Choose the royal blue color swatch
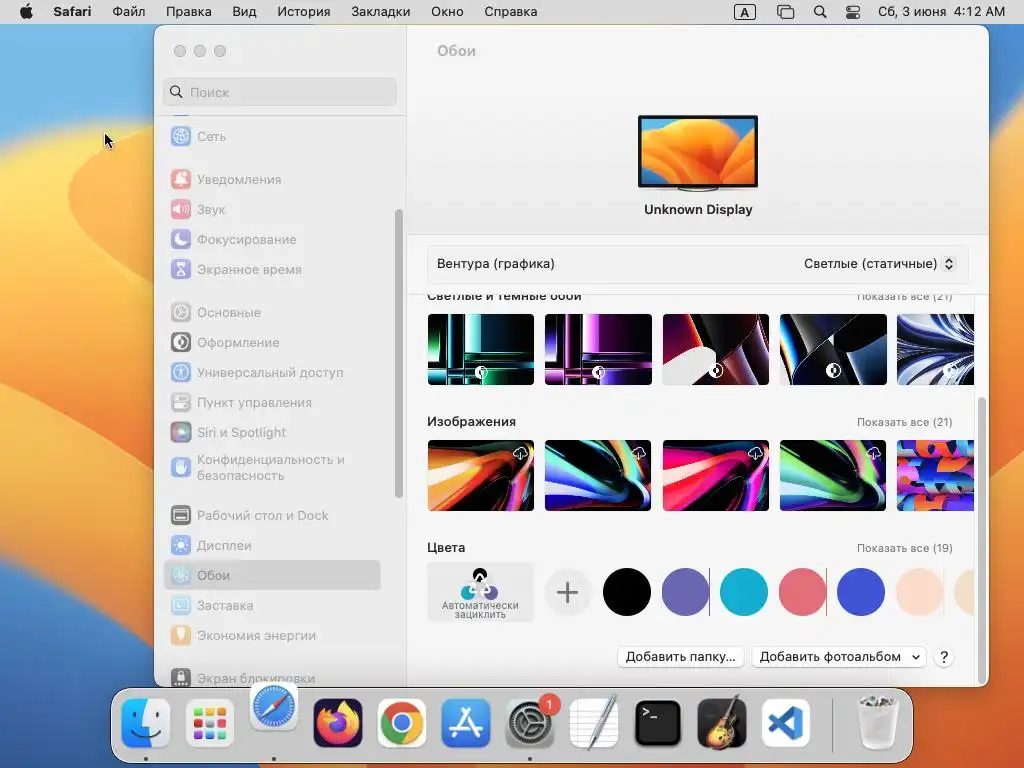Image resolution: width=1024 pixels, height=768 pixels. click(861, 592)
